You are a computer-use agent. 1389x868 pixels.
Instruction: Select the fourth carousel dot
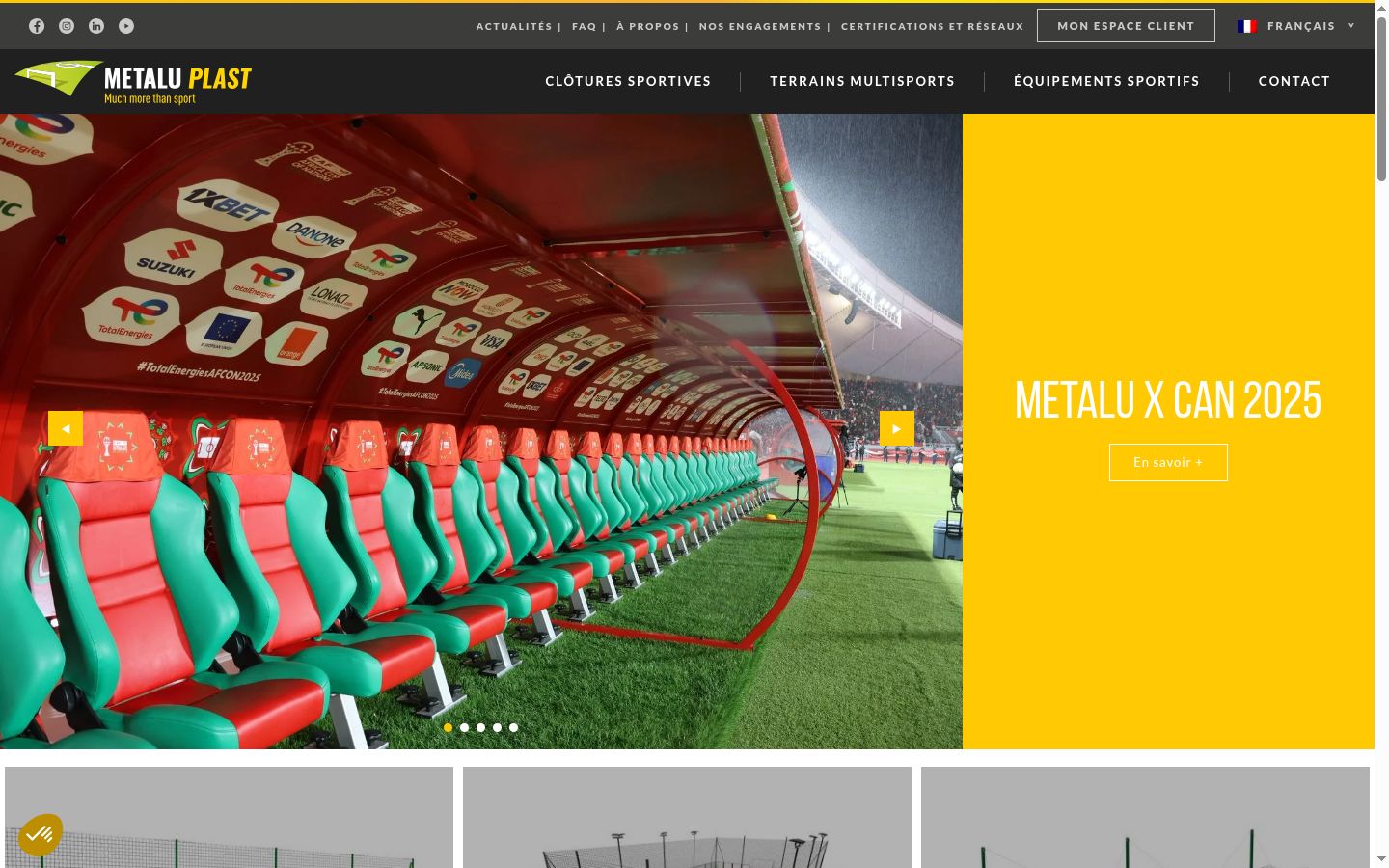(497, 727)
